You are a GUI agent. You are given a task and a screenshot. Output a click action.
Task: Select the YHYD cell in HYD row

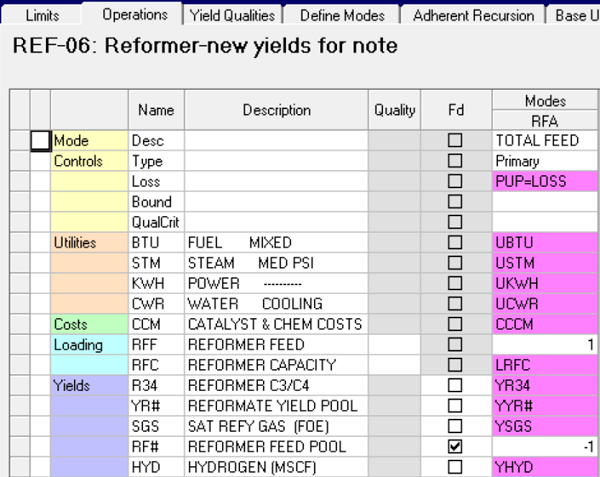(545, 467)
